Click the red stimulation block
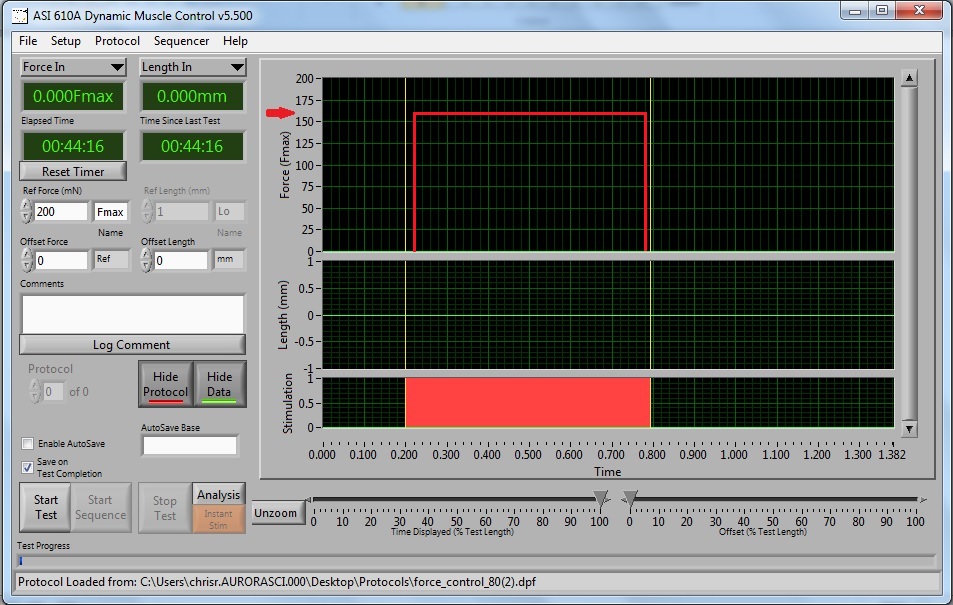This screenshot has height=605, width=953. (x=528, y=403)
